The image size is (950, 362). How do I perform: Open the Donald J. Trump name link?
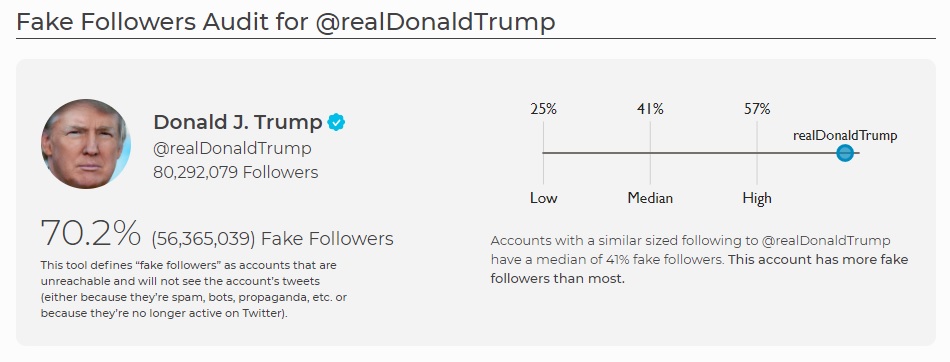(238, 122)
